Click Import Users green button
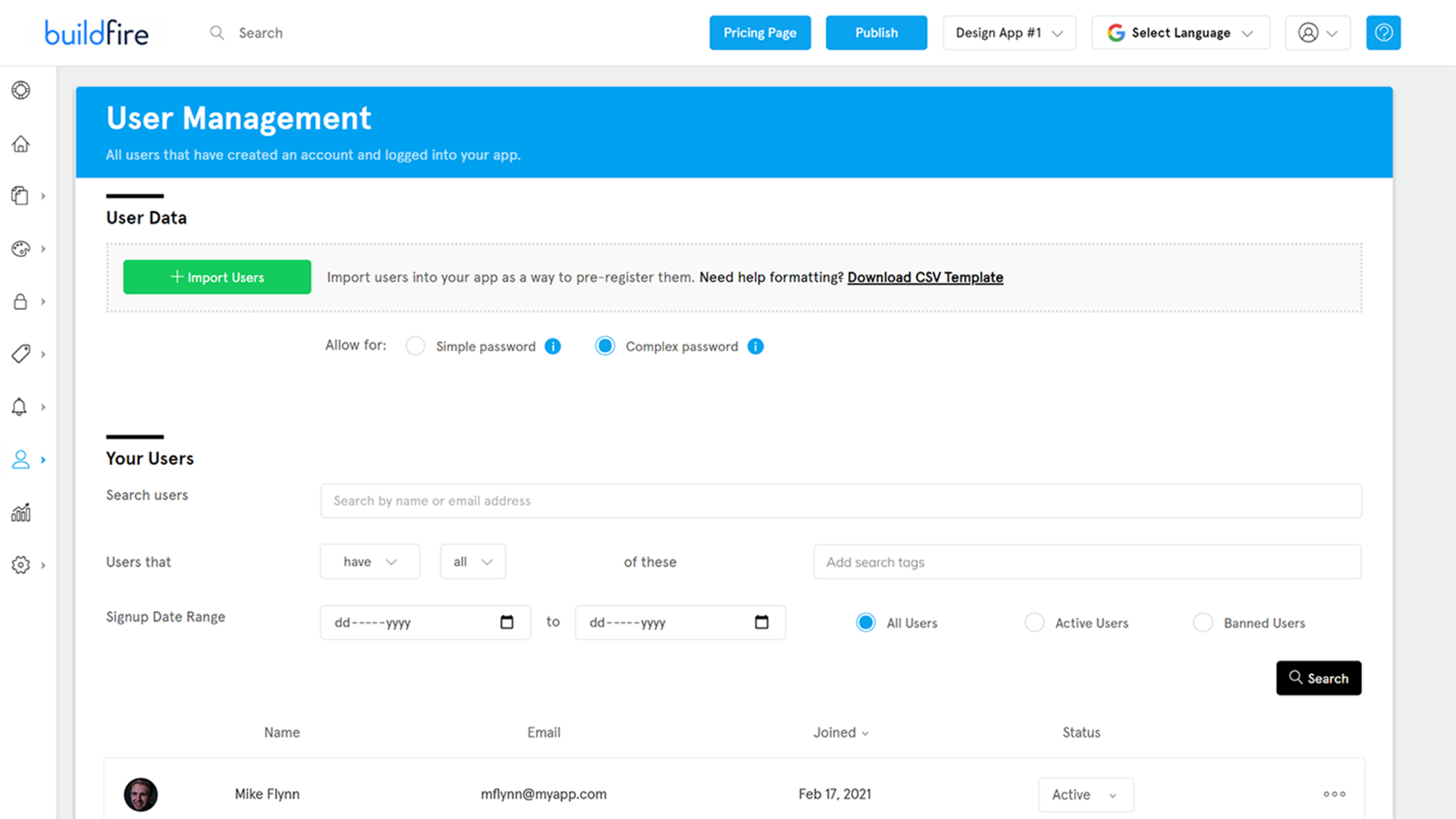Screen dimensions: 1456x819 [217, 277]
